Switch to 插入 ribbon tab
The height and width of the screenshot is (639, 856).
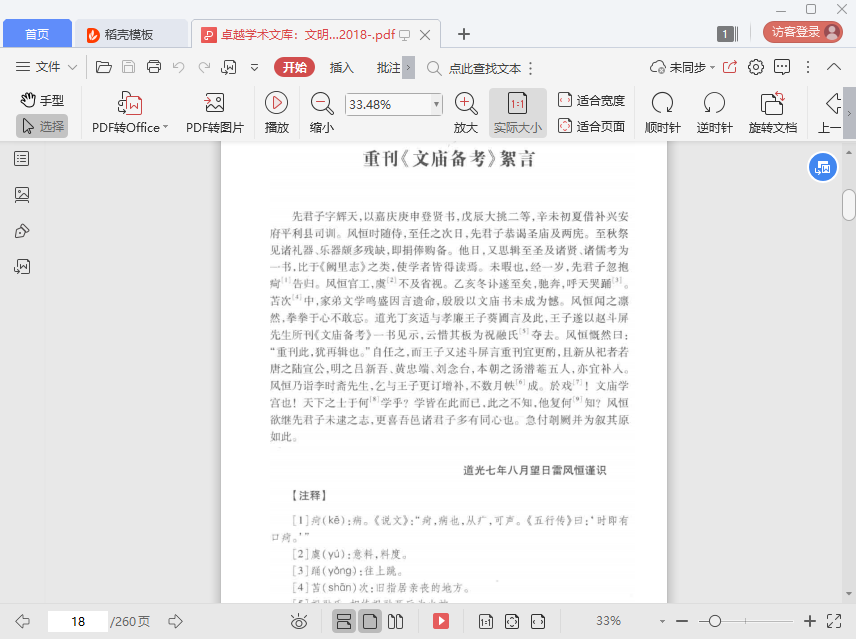click(x=342, y=67)
